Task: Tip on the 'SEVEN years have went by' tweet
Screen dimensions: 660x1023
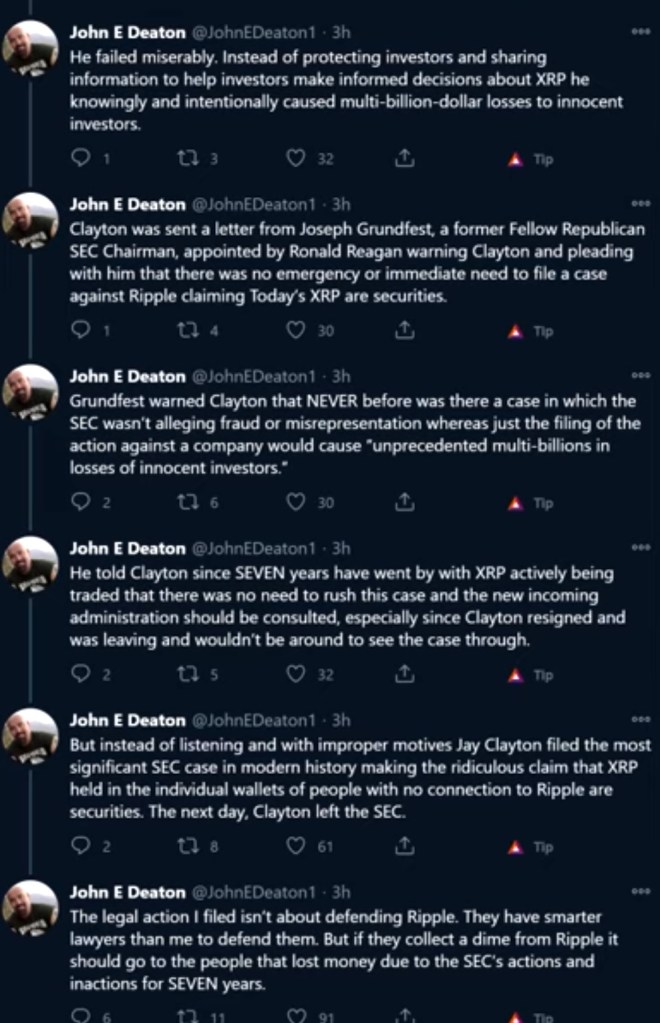Action: click(x=532, y=675)
